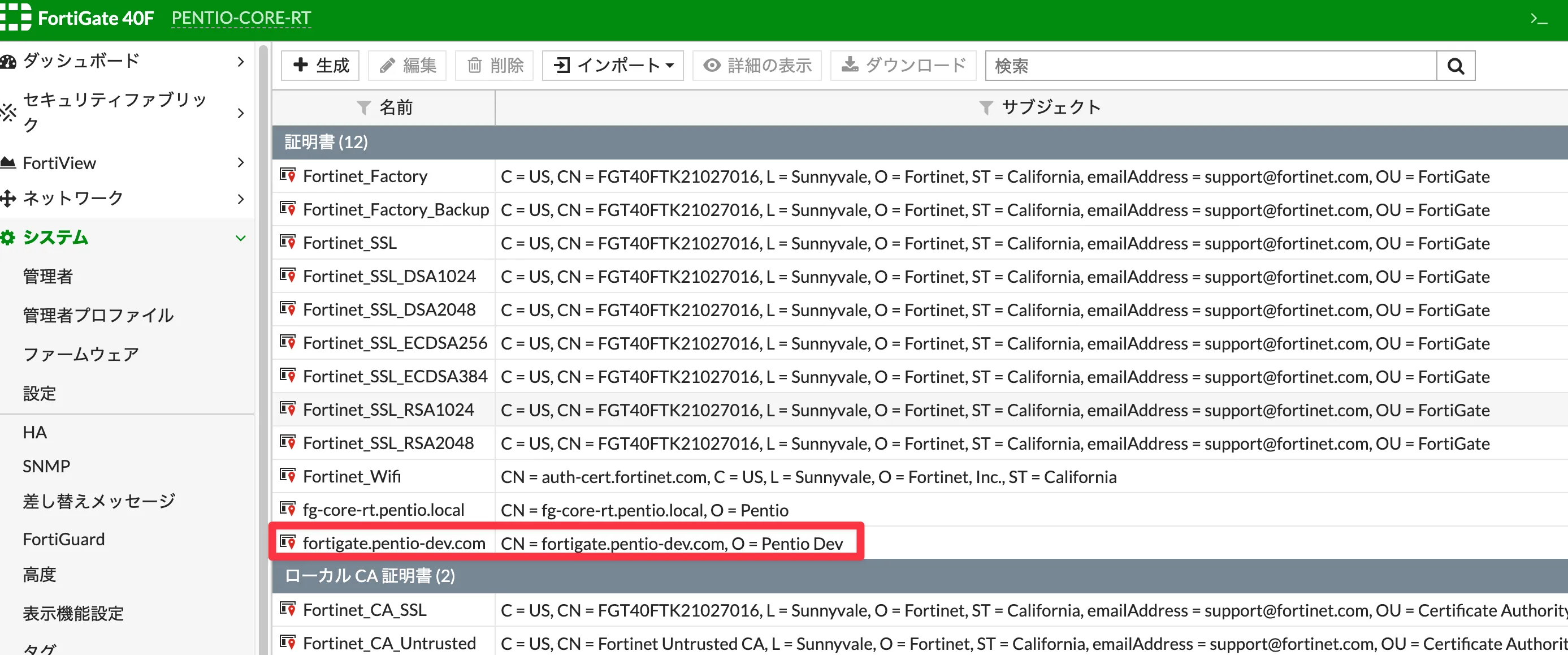The image size is (1568, 655).
Task: Click the 削除 delete button
Action: point(494,66)
